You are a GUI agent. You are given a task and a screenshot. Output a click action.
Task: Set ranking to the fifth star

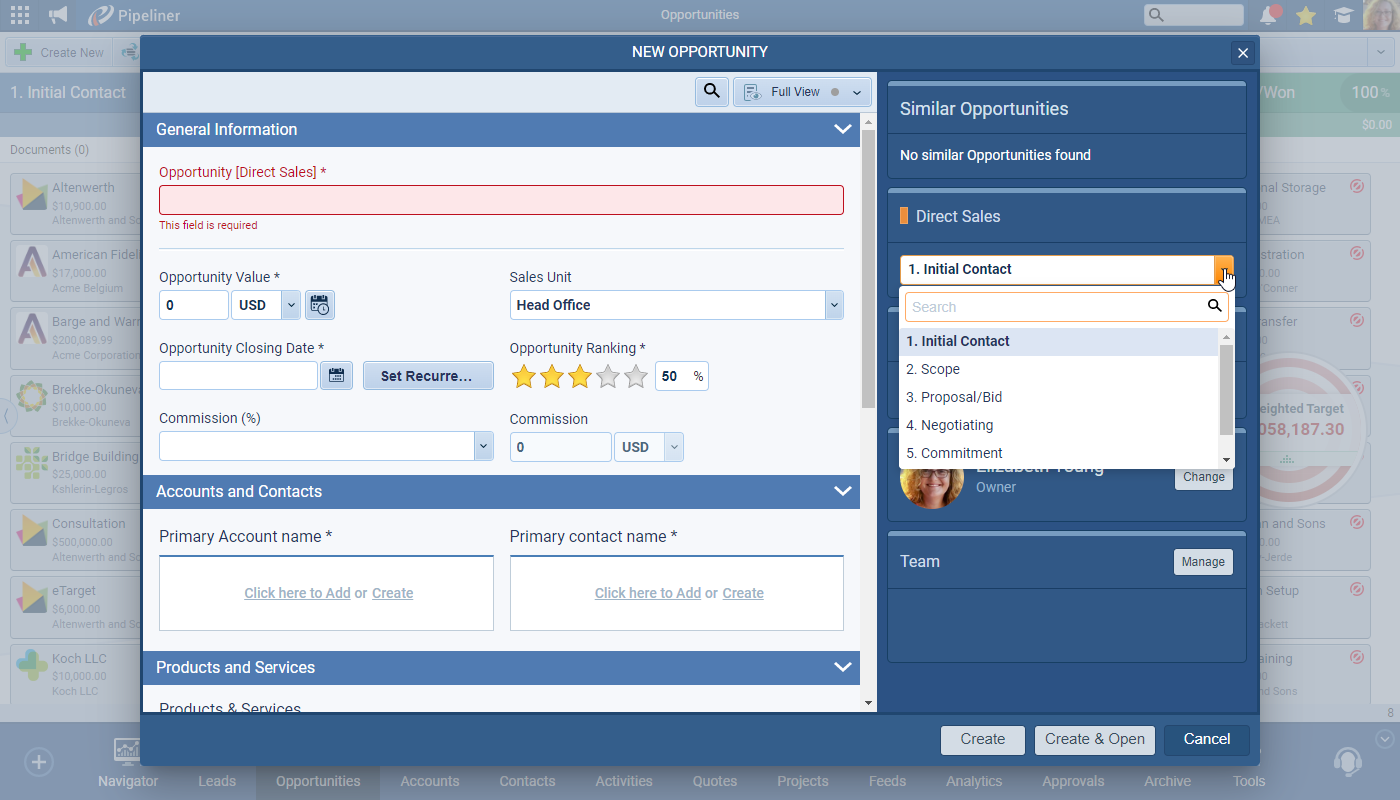tap(636, 377)
